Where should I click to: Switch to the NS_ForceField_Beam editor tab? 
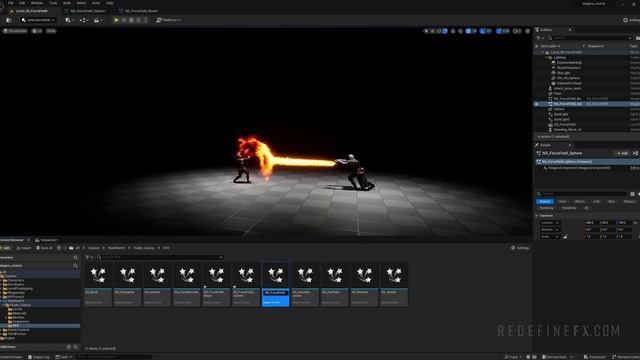point(141,11)
